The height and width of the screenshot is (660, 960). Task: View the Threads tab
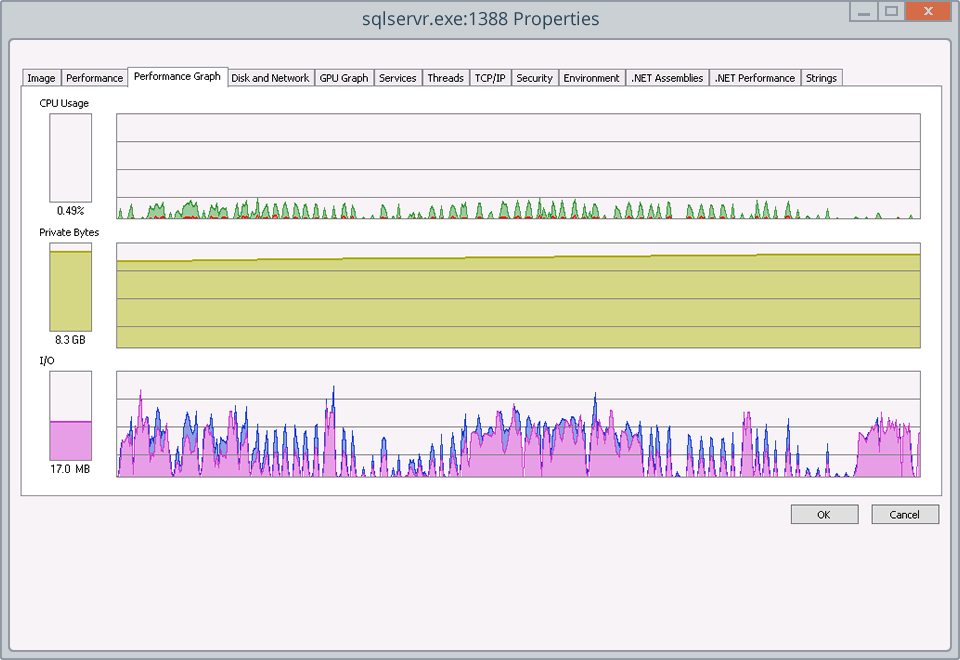445,78
